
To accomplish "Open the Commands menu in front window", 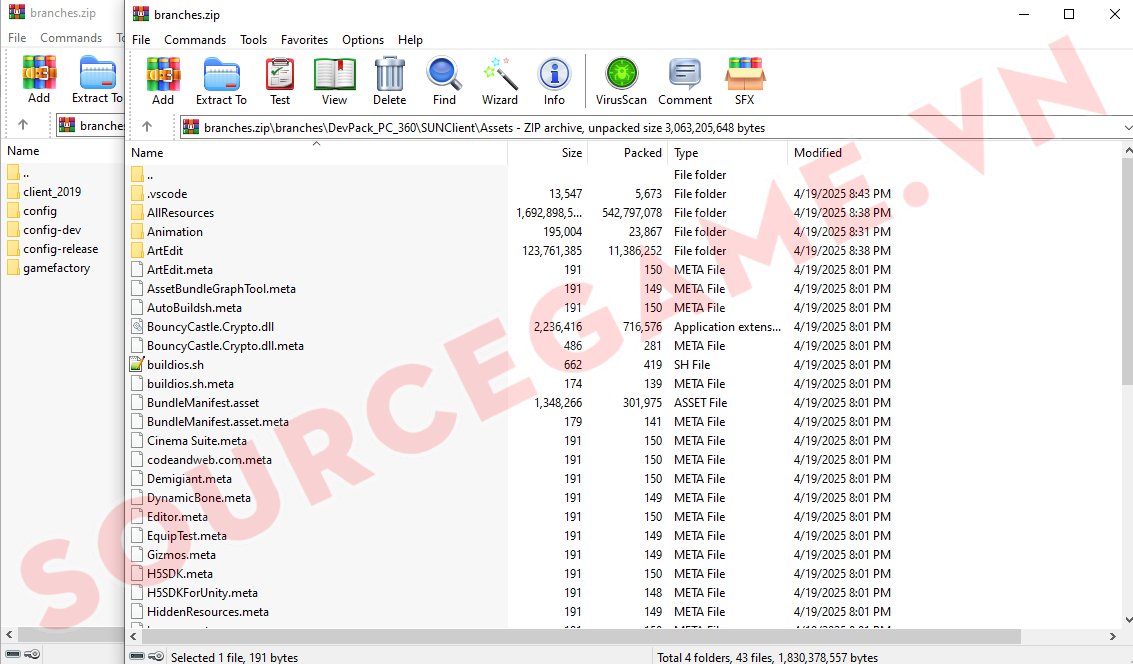I will pos(195,40).
